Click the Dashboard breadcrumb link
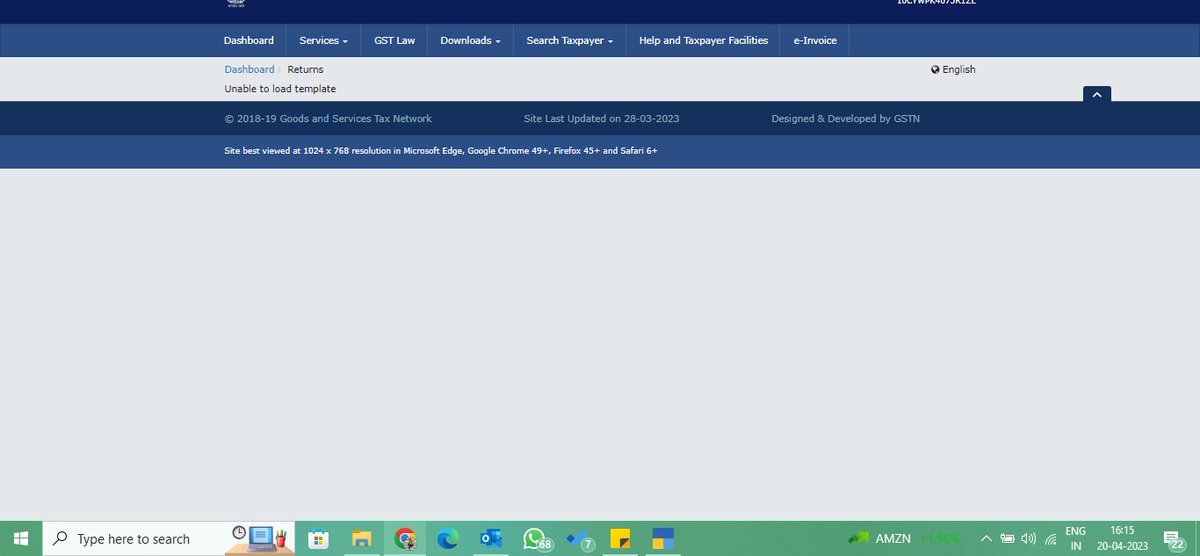The height and width of the screenshot is (556, 1200). point(249,69)
